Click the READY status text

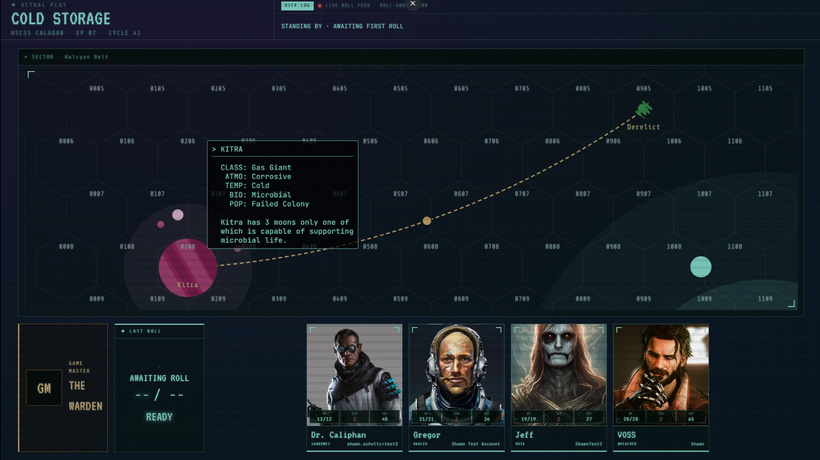coord(159,417)
